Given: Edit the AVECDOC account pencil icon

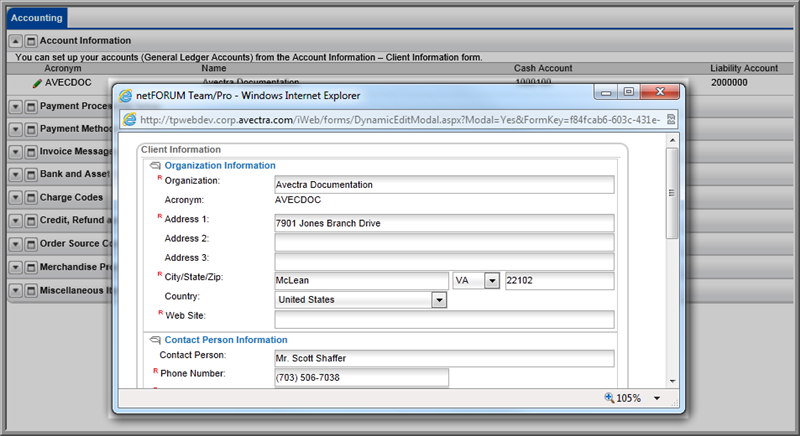Looking at the screenshot, I should [37, 83].
